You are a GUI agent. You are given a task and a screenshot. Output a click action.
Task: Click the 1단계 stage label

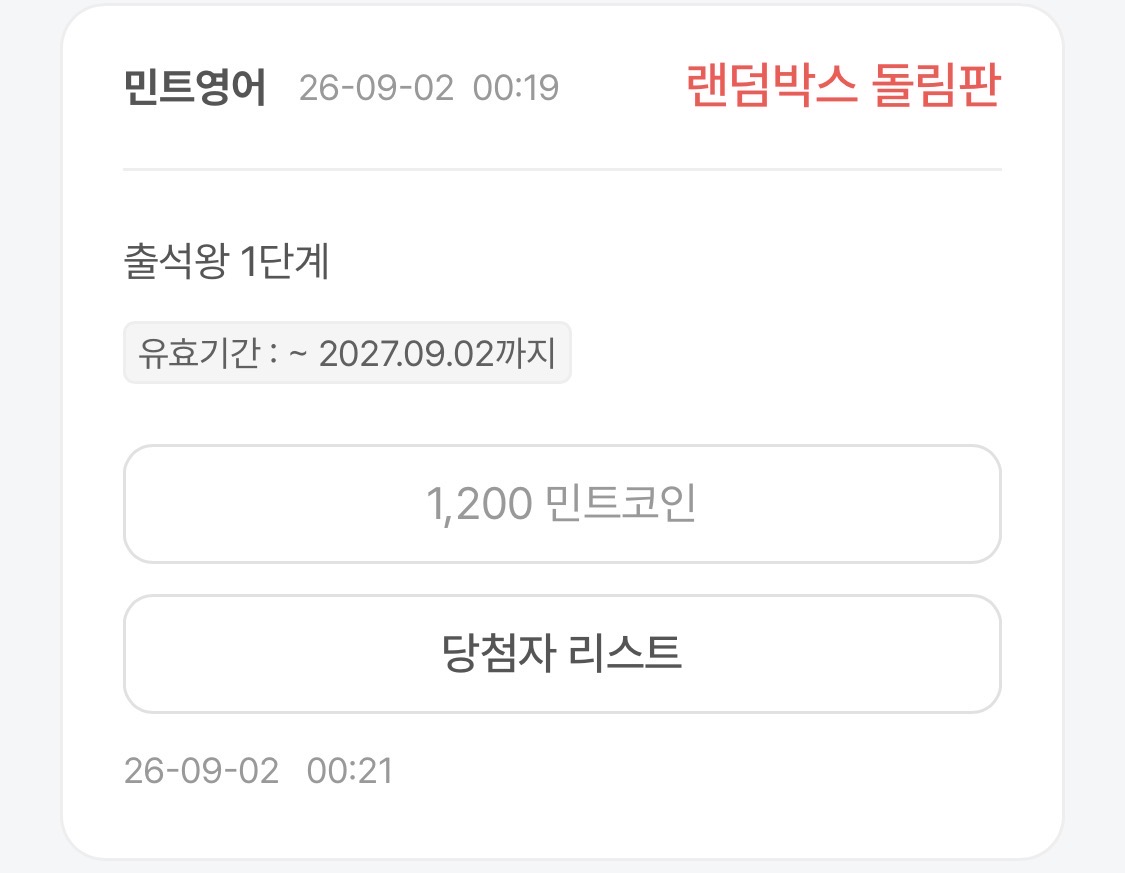tap(285, 260)
